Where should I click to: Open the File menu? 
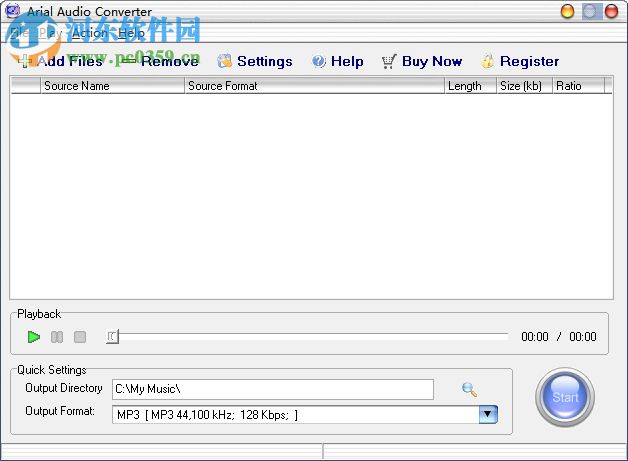pos(18,33)
